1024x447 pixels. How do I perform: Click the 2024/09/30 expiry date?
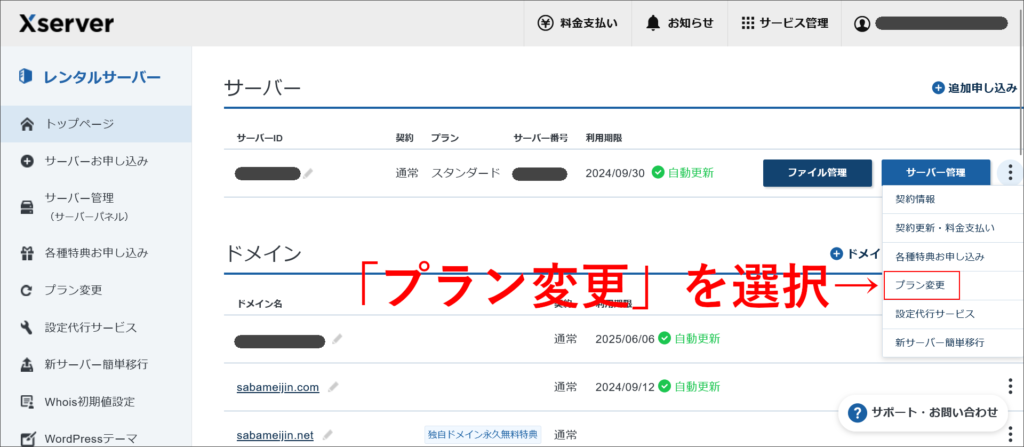[x=615, y=173]
